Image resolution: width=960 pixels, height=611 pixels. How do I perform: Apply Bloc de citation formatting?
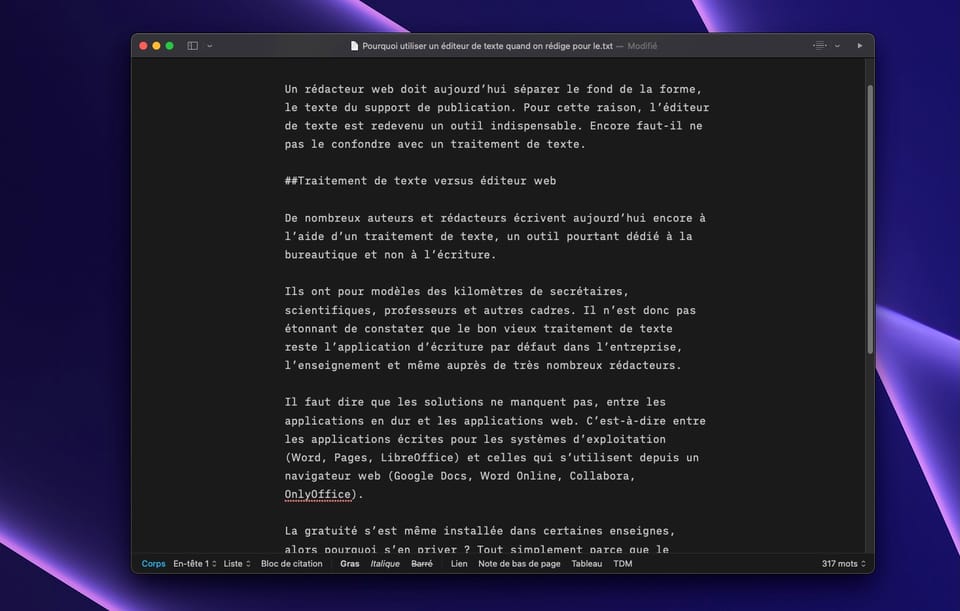click(x=291, y=564)
